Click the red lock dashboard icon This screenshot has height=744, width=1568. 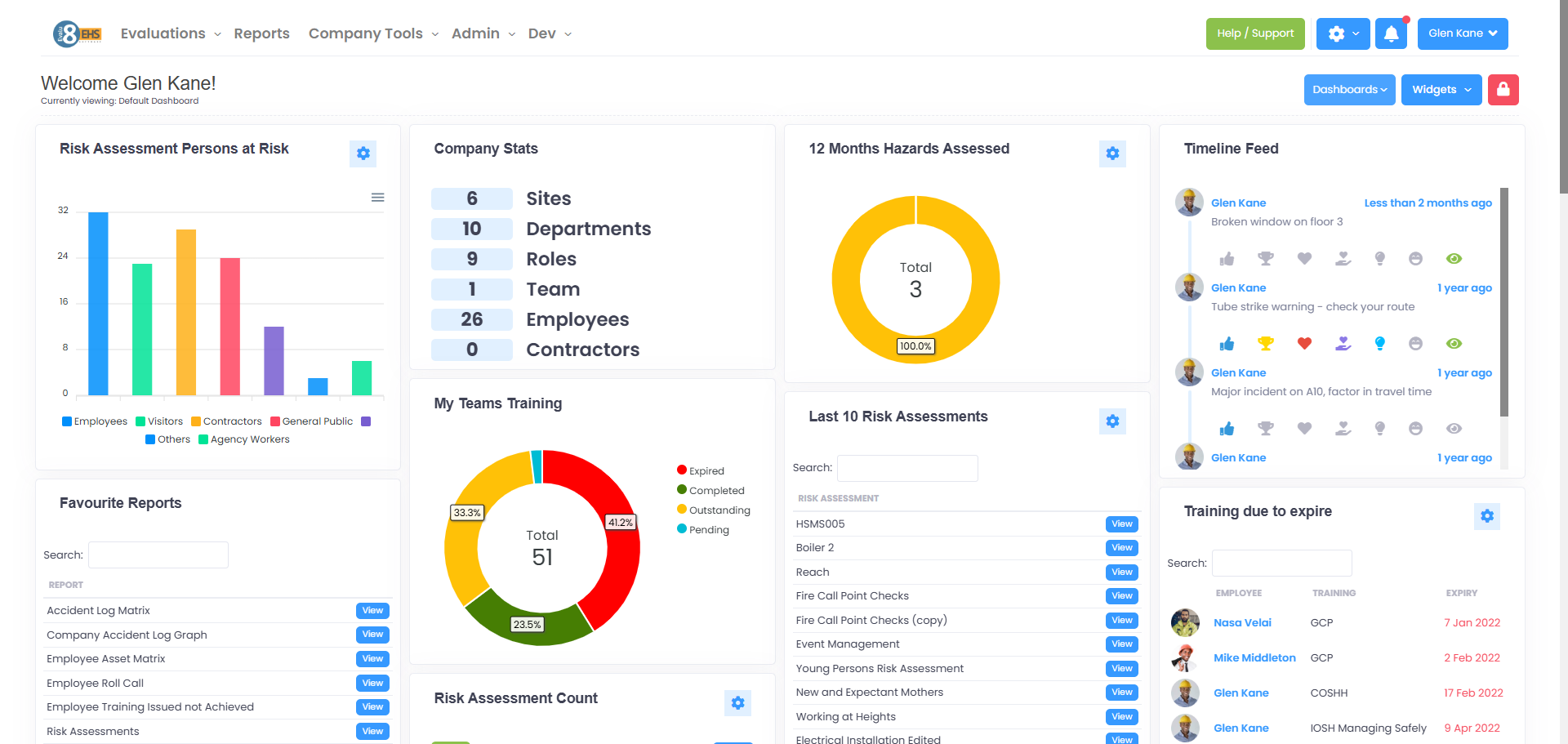(1503, 90)
